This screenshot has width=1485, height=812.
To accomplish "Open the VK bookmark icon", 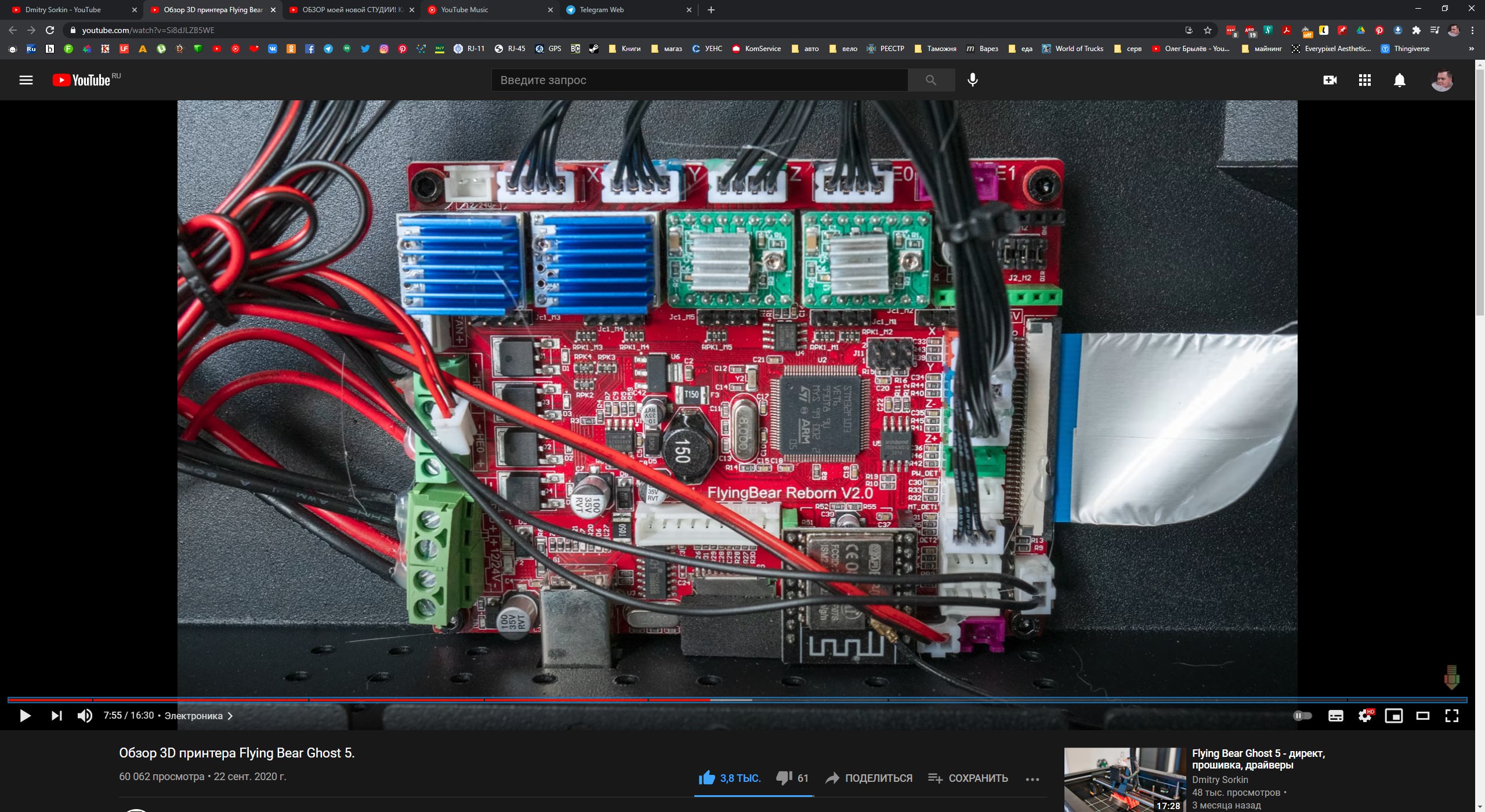I will click(273, 49).
